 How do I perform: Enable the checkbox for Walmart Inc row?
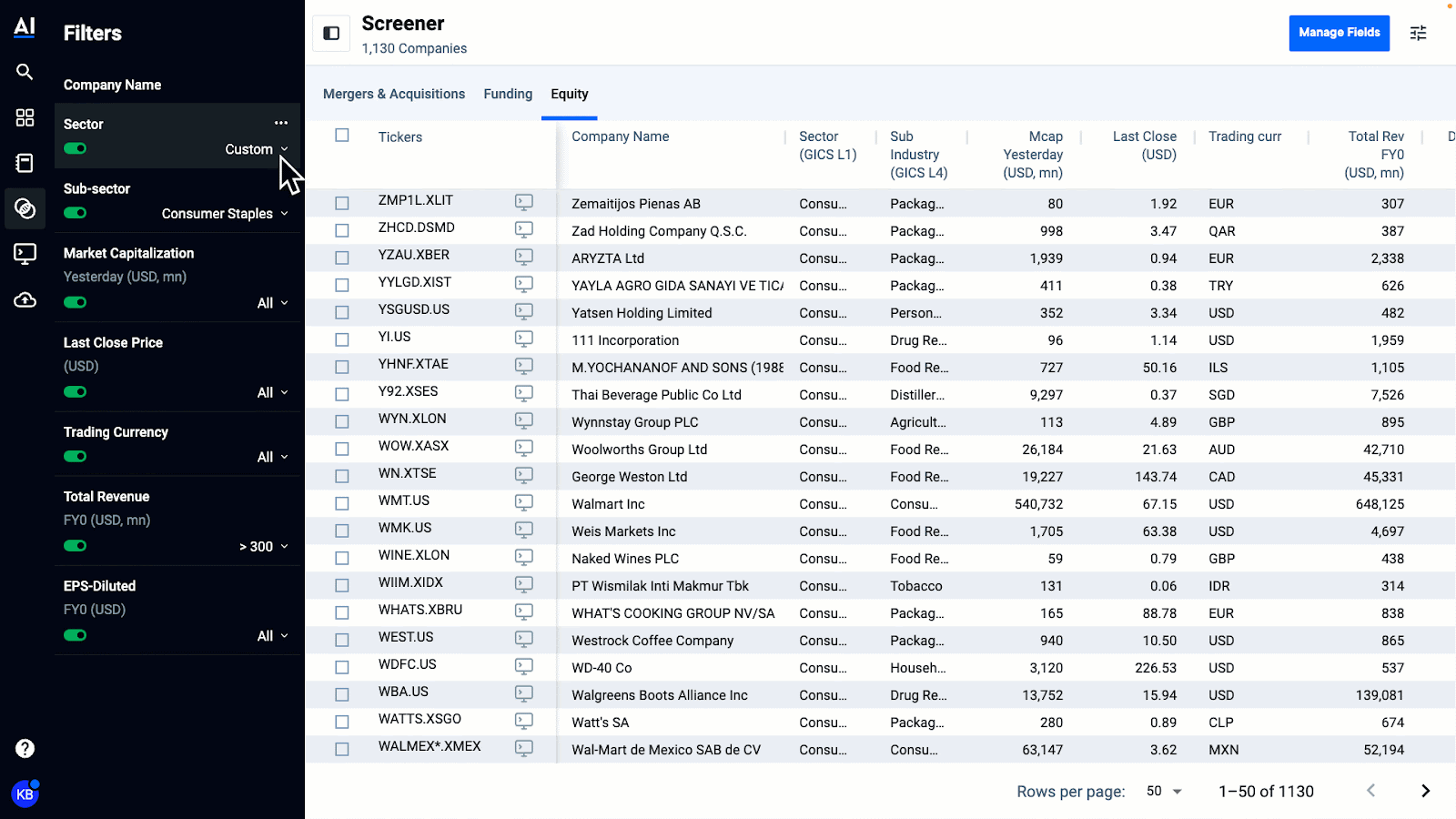[x=342, y=502]
